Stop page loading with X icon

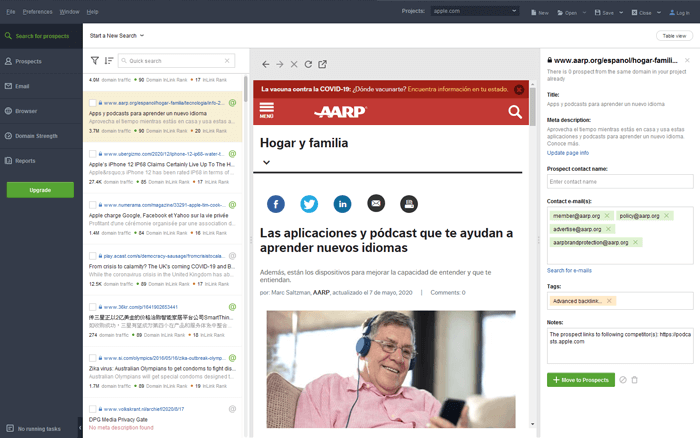click(x=294, y=64)
